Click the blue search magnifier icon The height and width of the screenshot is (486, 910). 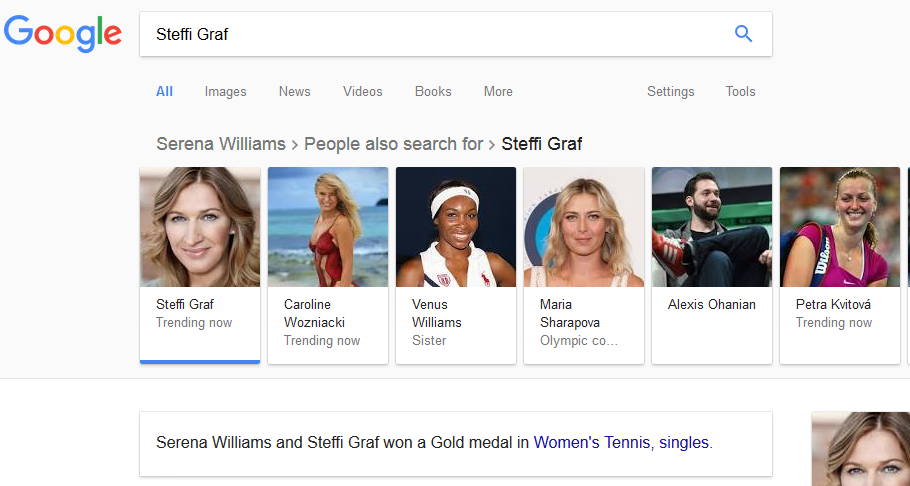[743, 34]
